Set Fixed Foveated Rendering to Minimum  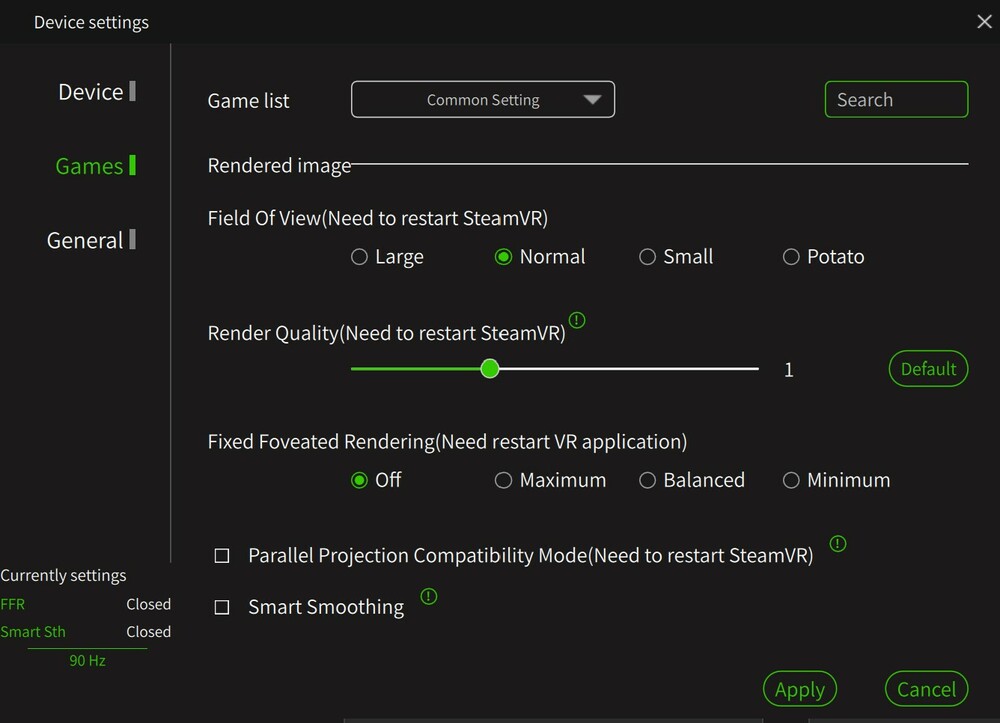tap(791, 481)
